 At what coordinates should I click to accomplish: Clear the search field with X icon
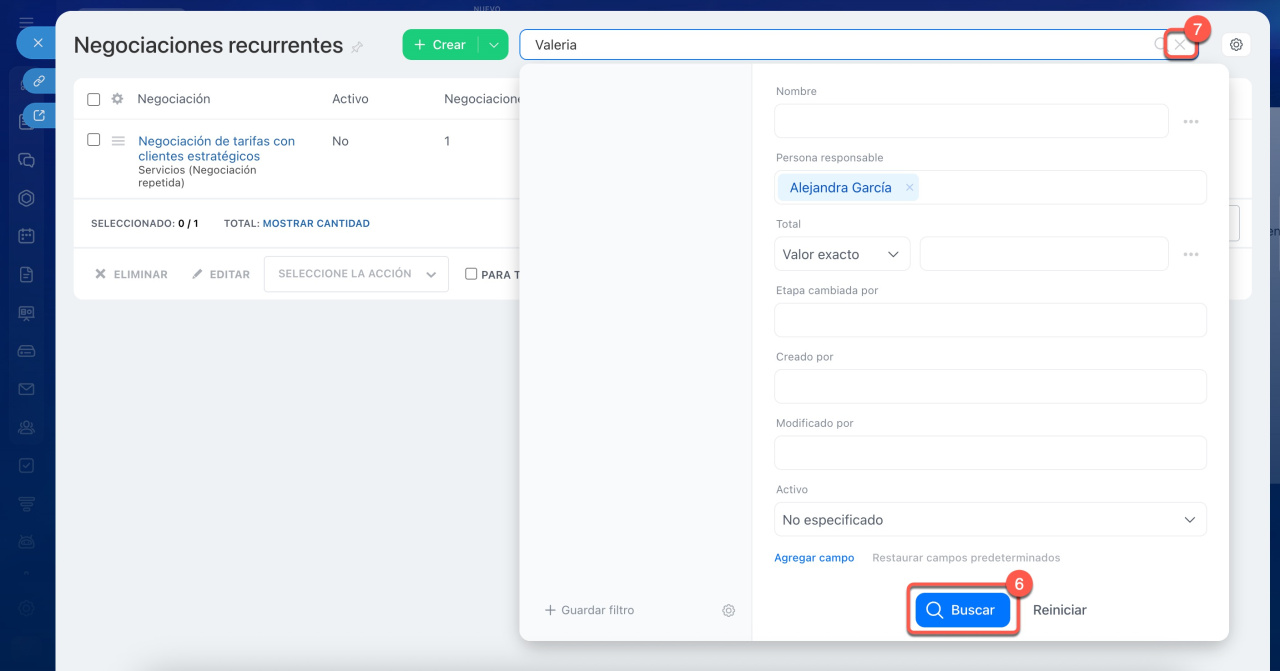[1181, 45]
